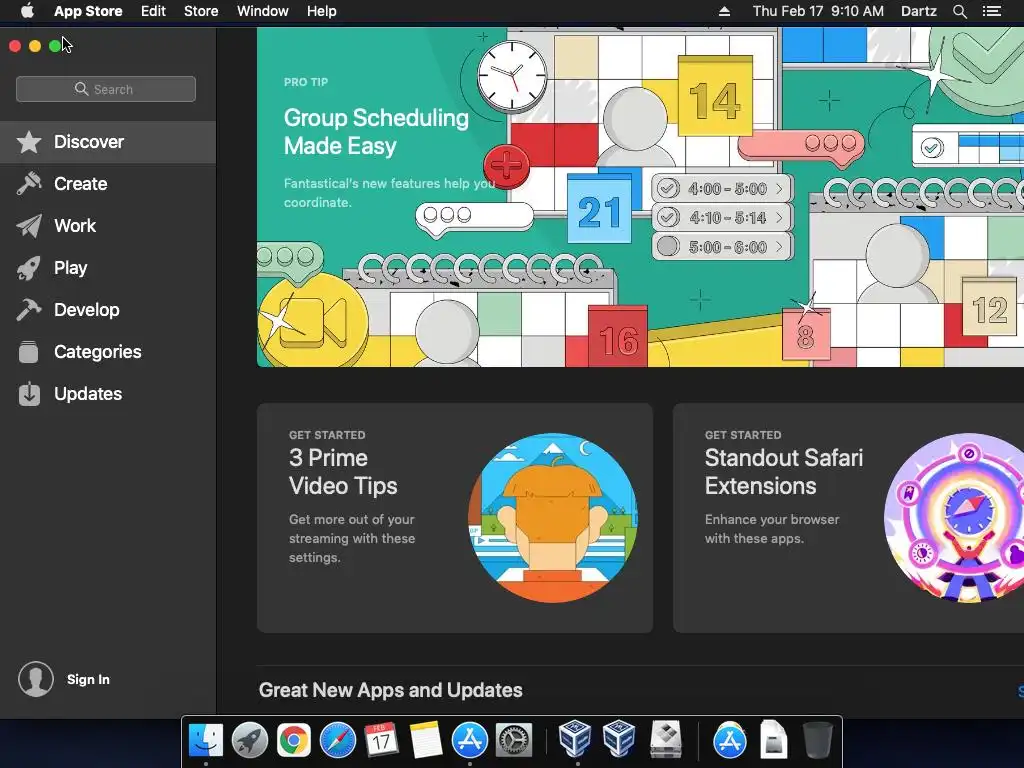Click the date and time in menu bar

818,11
